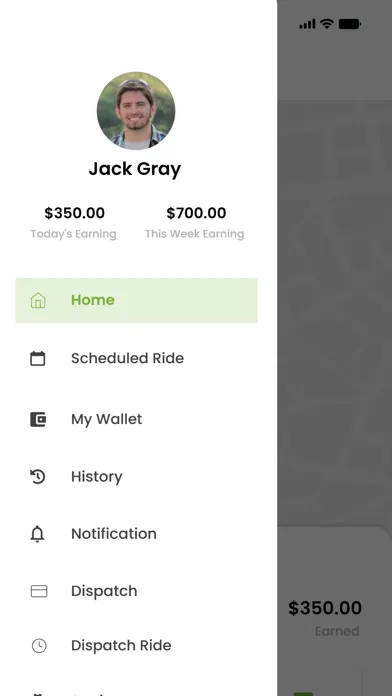Screen dimensions: 392x696
Task: Tap the Dispatch card icon
Action: point(39,591)
